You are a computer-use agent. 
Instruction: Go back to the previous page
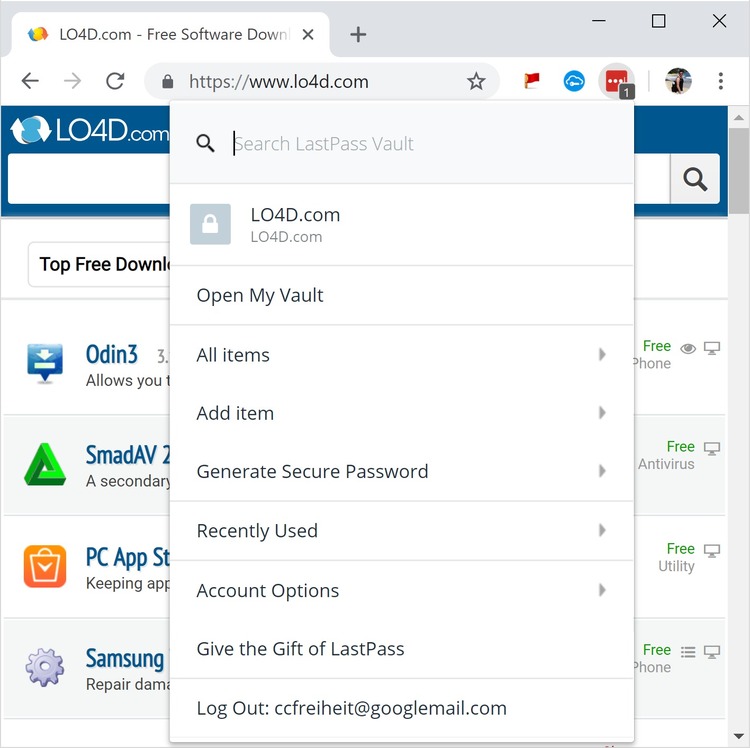(x=31, y=82)
